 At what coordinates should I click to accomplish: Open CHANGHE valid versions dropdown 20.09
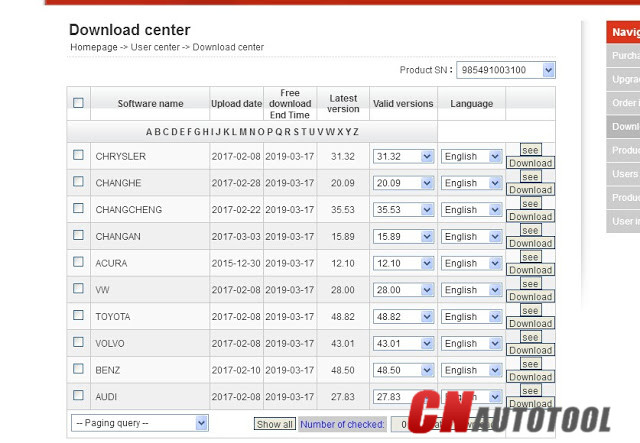(x=403, y=183)
